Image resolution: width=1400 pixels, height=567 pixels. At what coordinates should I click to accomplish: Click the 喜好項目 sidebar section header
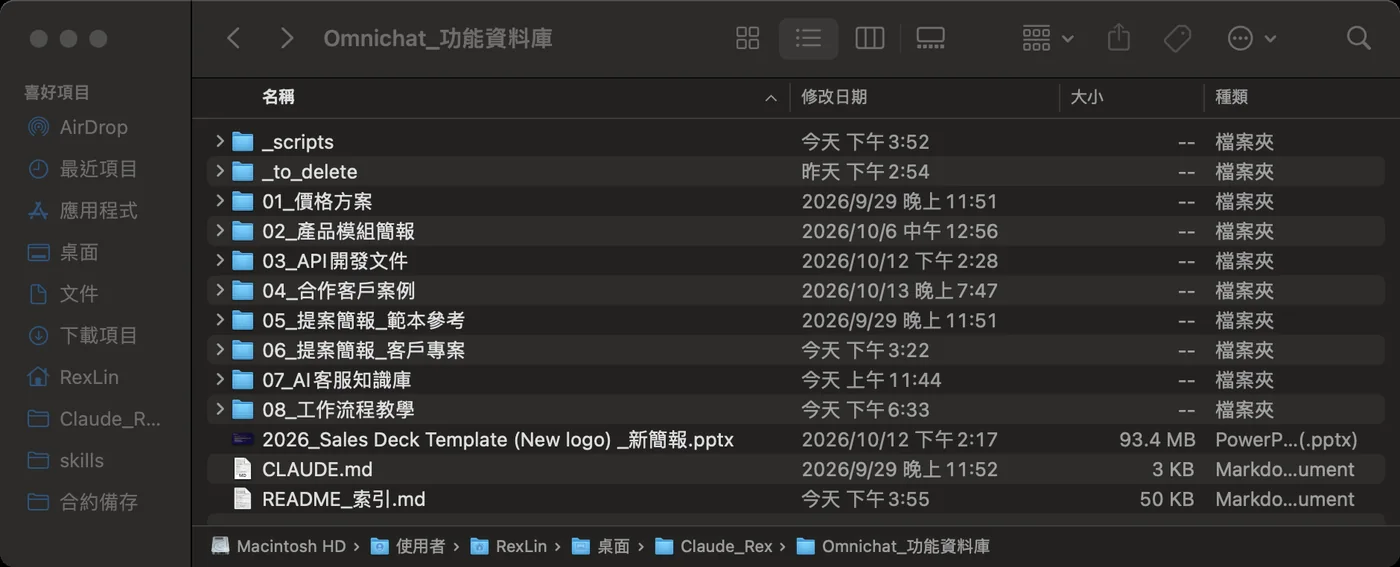click(57, 92)
